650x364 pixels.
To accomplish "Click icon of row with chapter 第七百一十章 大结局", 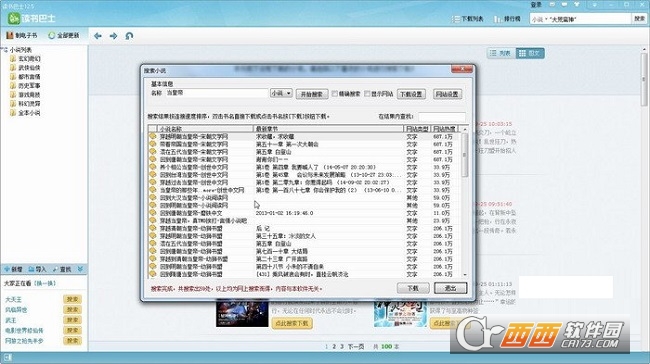I will [x=153, y=251].
